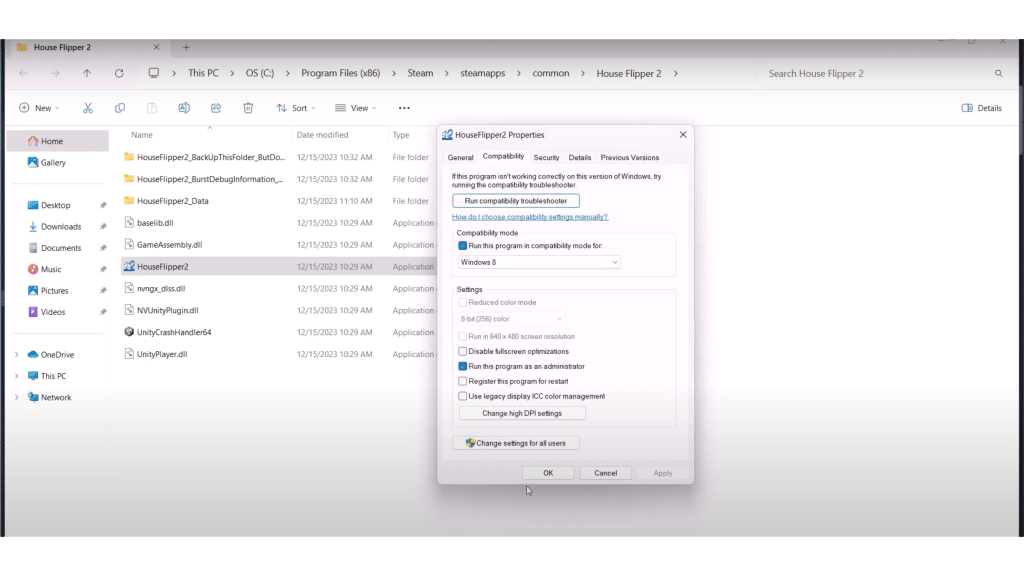This screenshot has width=1024, height=576.
Task: Open the See more ellipsis menu
Action: click(404, 108)
